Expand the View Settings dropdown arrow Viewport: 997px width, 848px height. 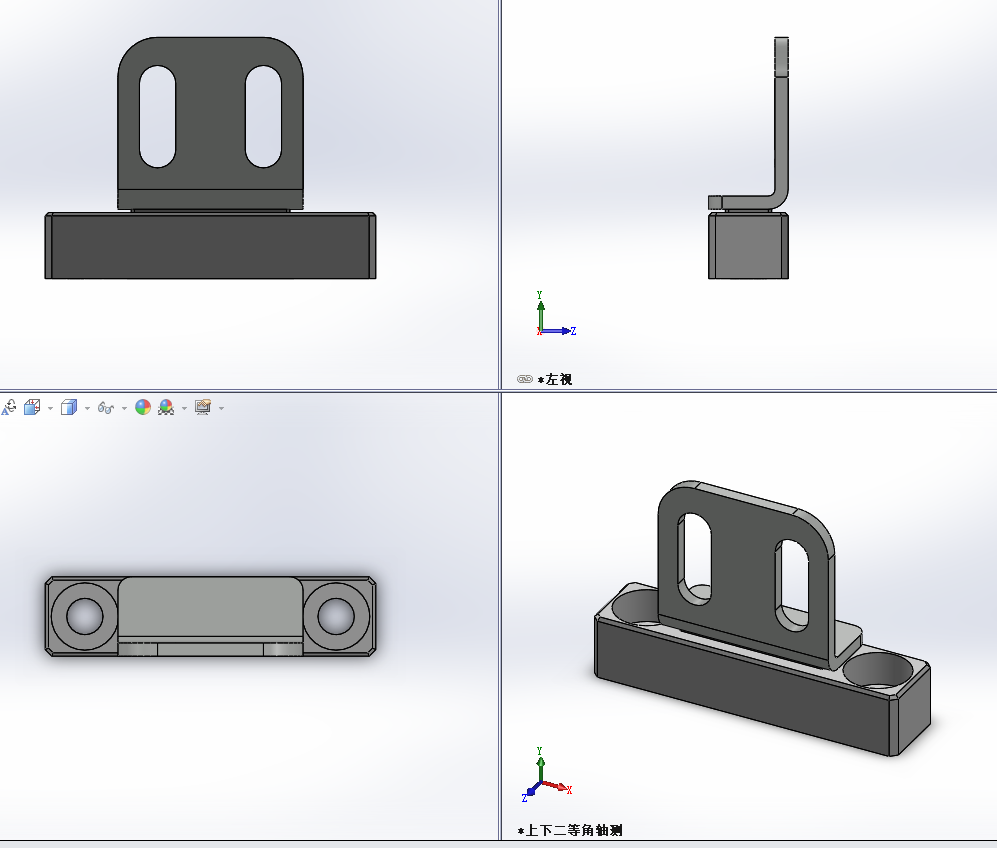221,408
